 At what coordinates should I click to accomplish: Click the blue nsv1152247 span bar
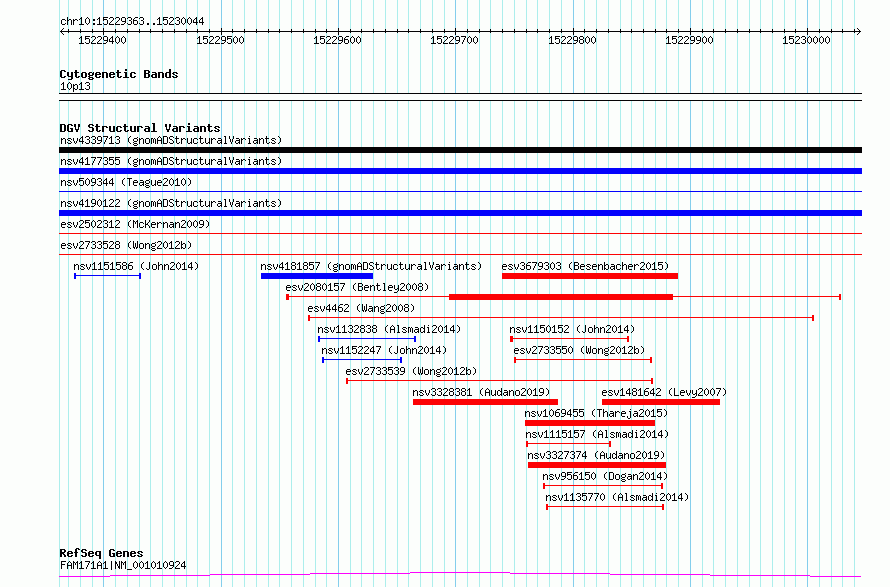click(362, 360)
